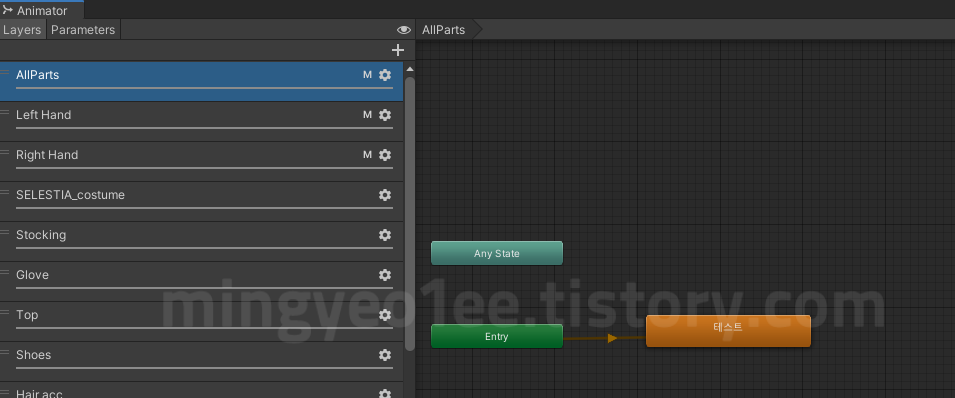Open settings gear for SELESTIA_costume layer

click(x=385, y=195)
